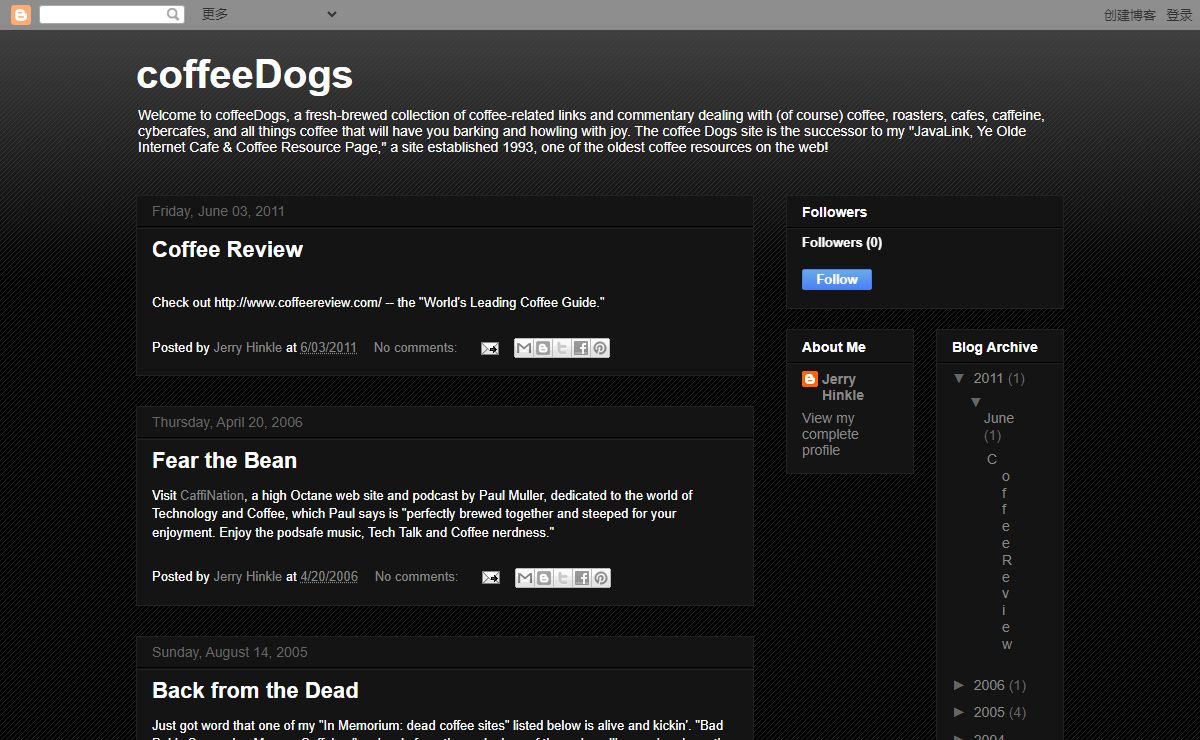Expand the 2006 archive arrow
This screenshot has width=1200, height=740.
pos(960,685)
